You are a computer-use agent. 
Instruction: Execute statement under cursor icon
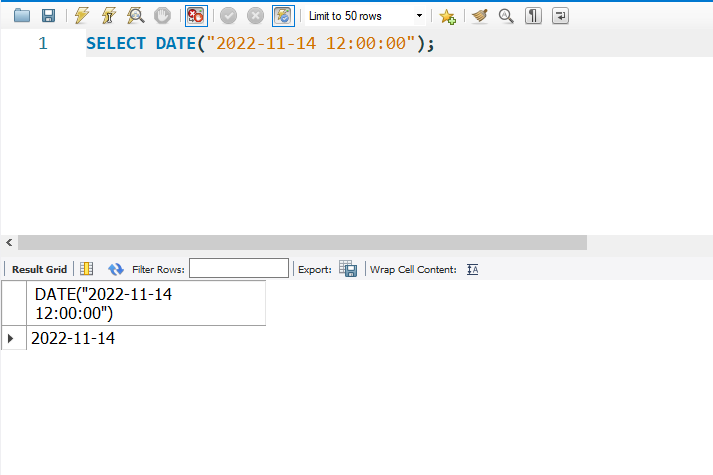(109, 16)
